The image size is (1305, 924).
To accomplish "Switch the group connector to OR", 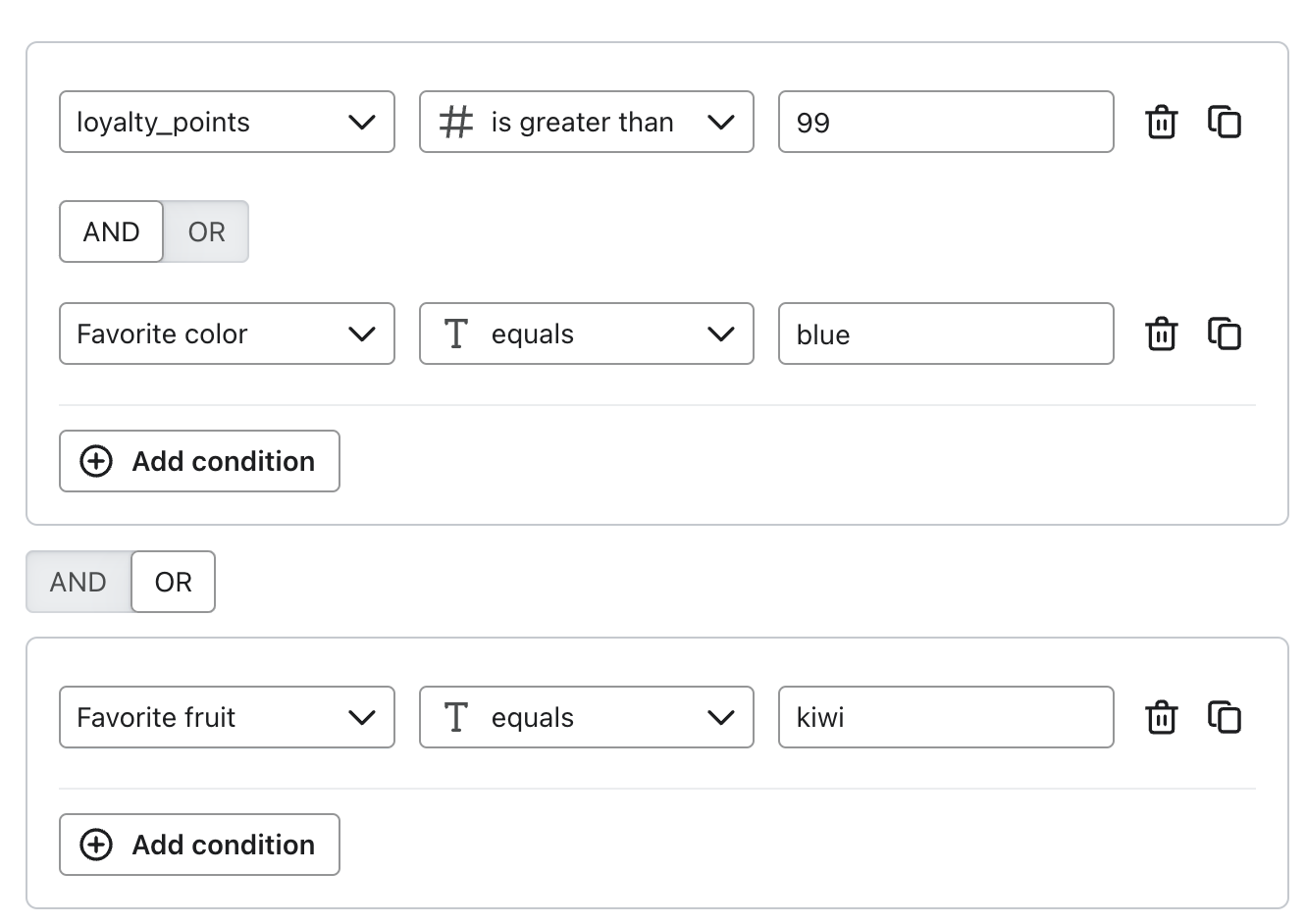I will pyautogui.click(x=173, y=582).
